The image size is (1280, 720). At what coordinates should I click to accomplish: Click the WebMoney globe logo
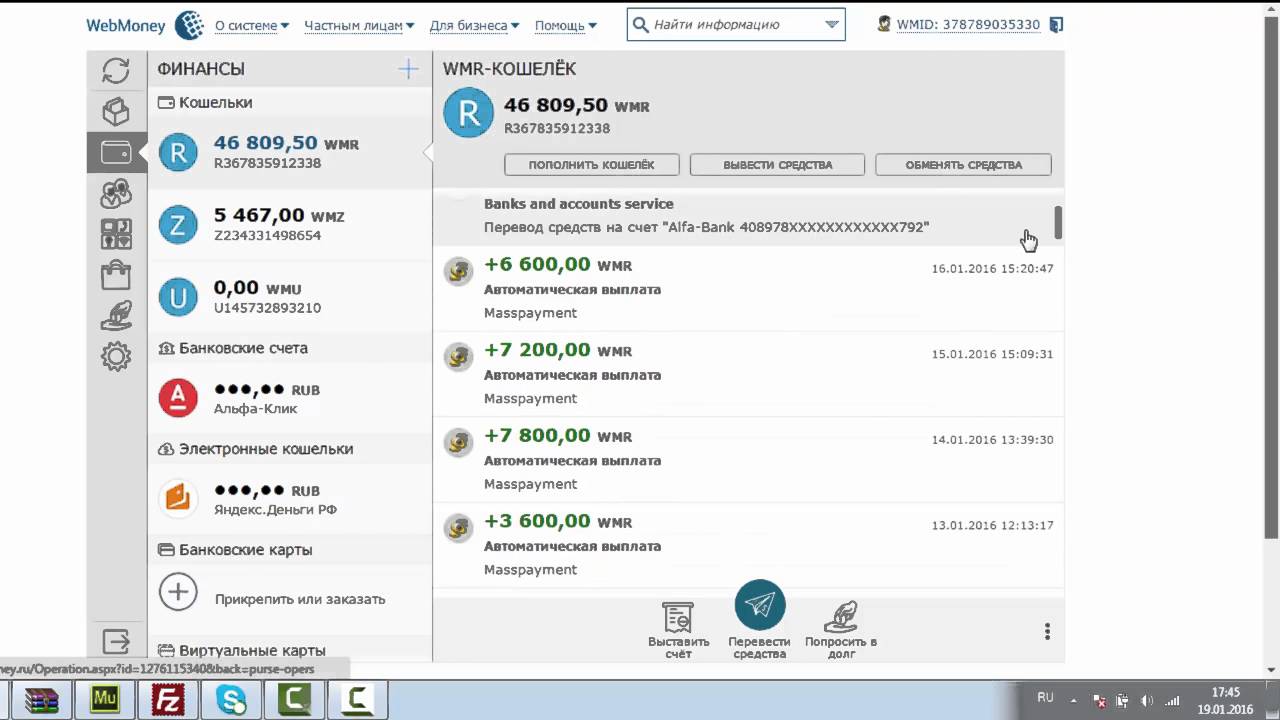188,26
